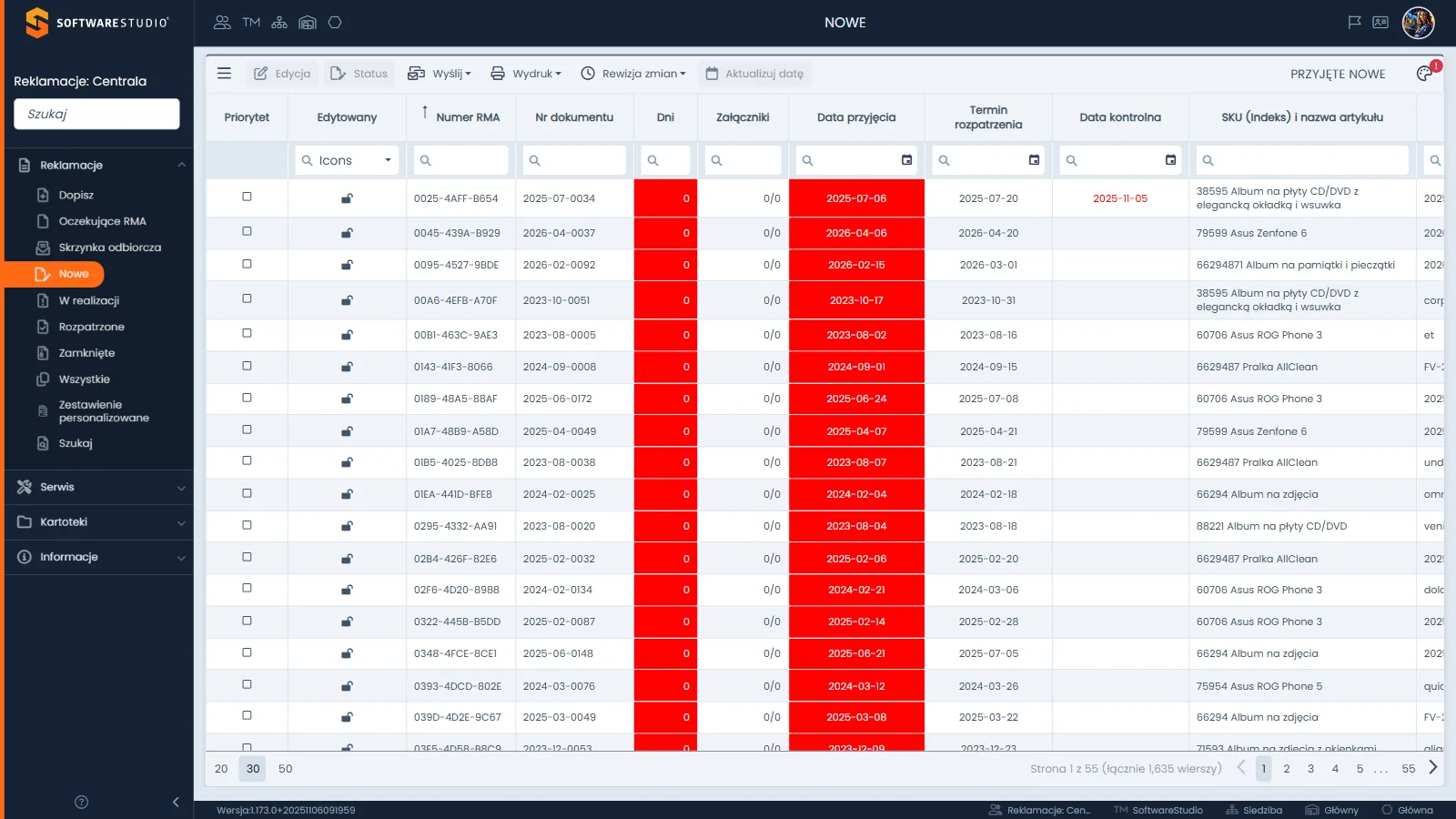
Task: Open the Wyślij dropdown
Action: click(440, 74)
